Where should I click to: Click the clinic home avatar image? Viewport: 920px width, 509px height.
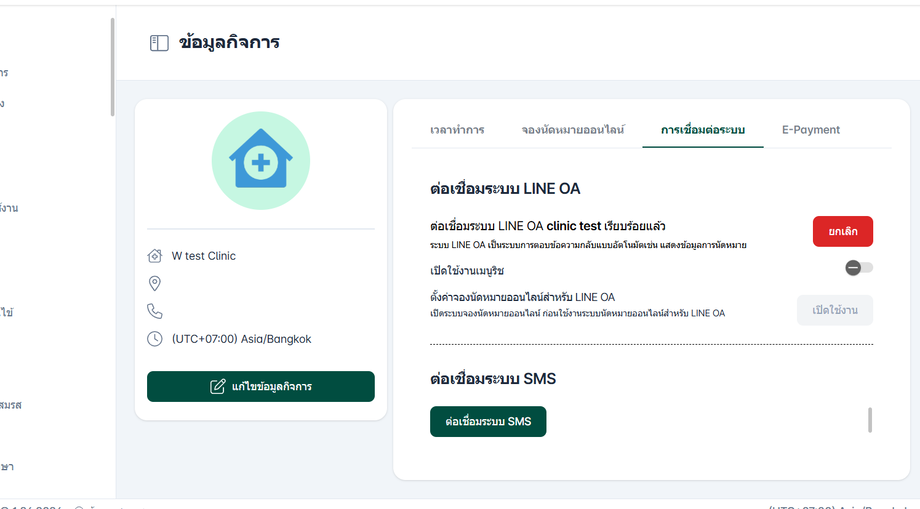tap(261, 161)
